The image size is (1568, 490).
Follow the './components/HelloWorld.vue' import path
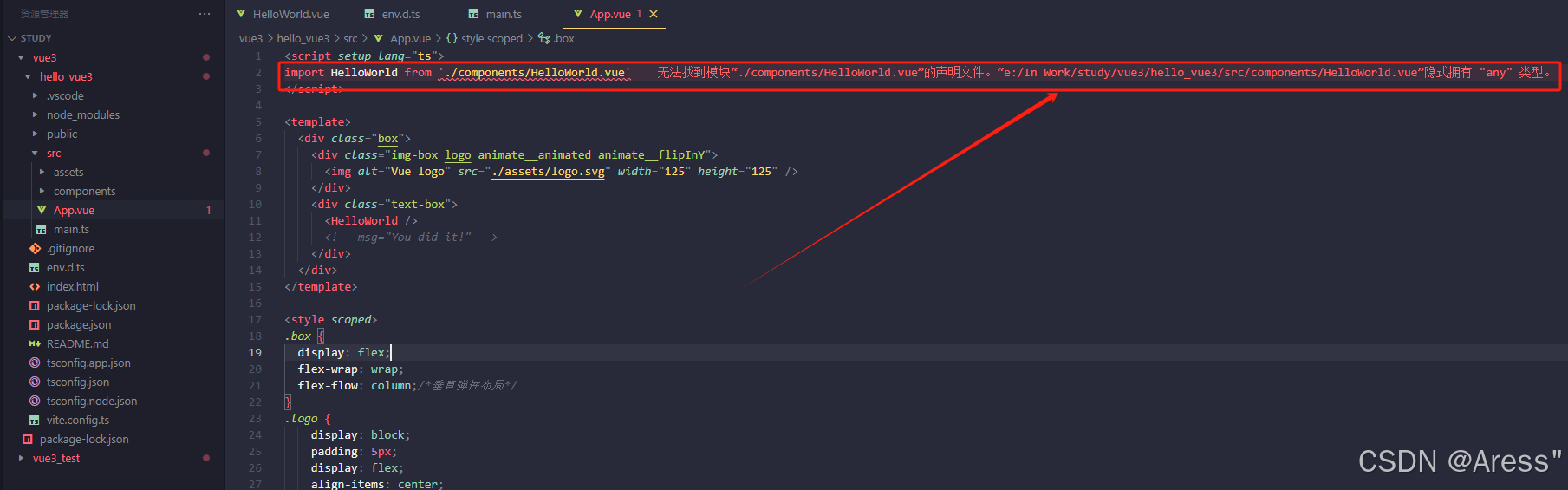534,73
